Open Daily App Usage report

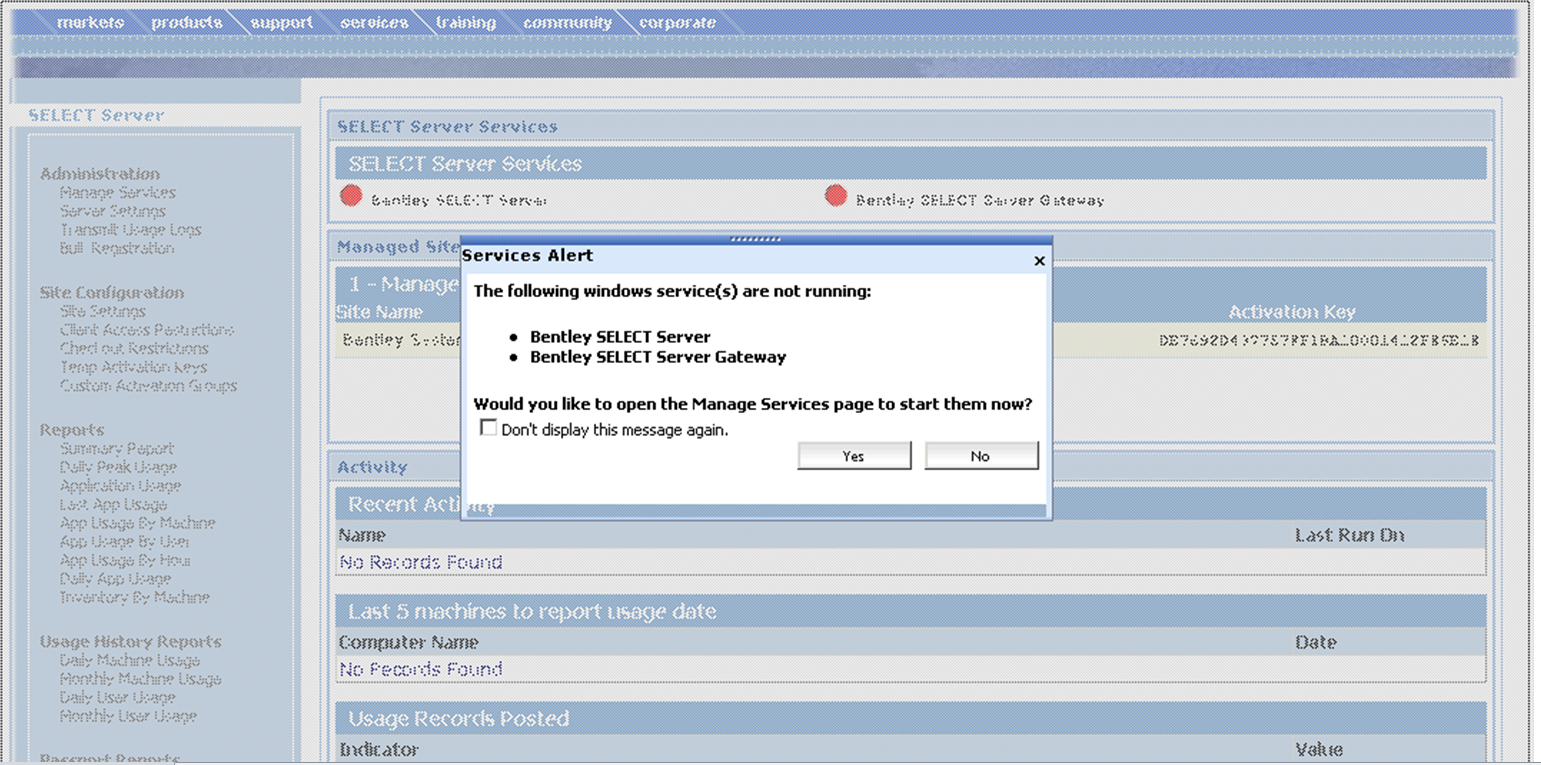[x=115, y=578]
